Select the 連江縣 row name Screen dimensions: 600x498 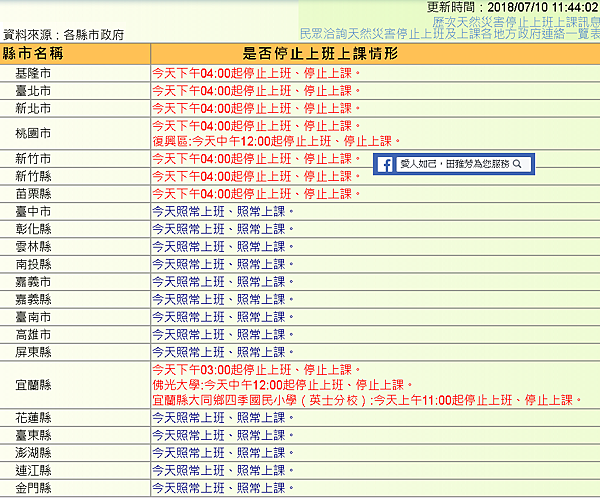point(33,470)
